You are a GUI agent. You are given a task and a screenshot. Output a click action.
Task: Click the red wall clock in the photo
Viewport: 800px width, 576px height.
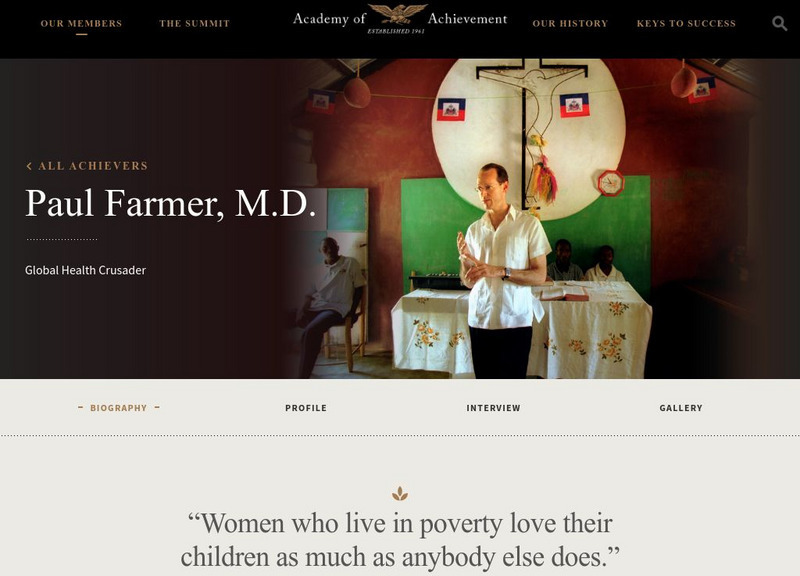point(611,183)
